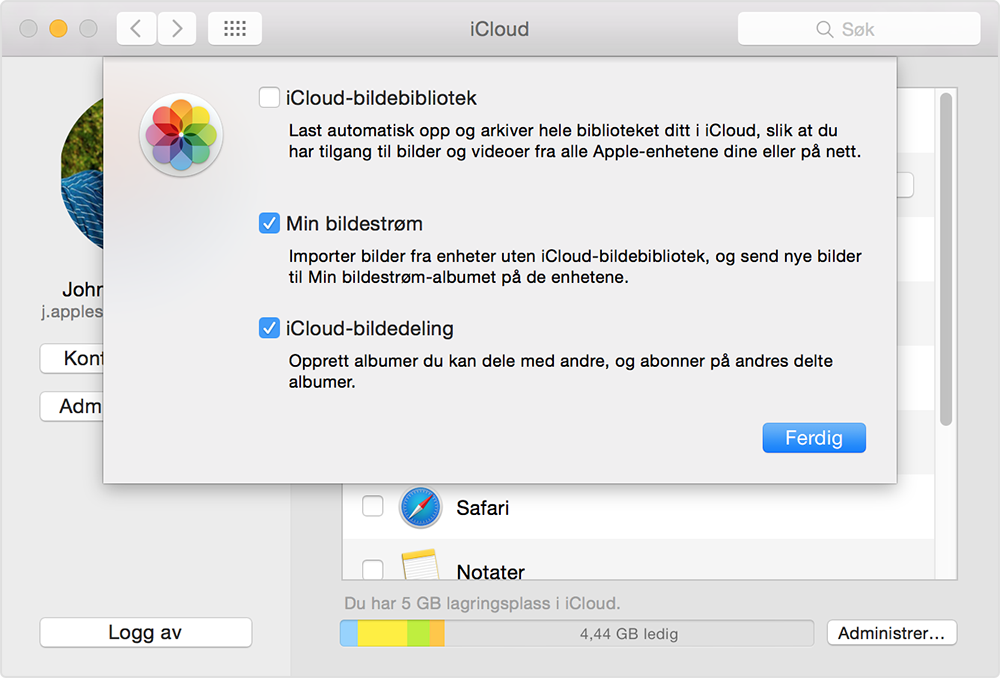Click the iCloud window title
1000x678 pixels.
[499, 29]
